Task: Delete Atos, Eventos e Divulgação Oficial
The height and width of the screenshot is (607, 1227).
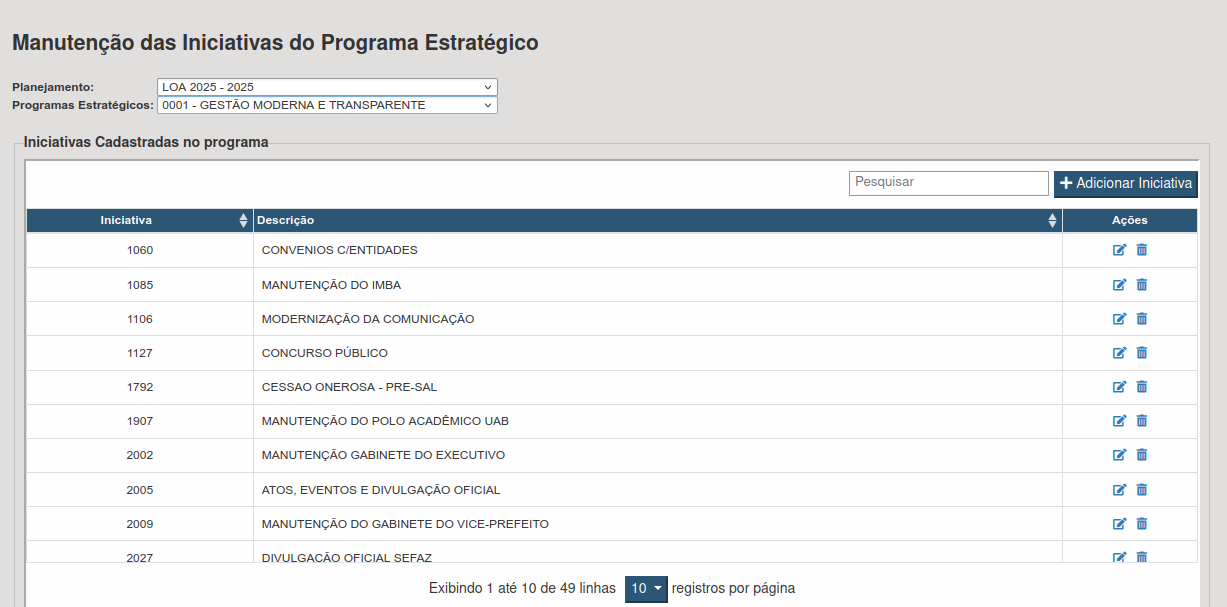Action: click(1141, 490)
